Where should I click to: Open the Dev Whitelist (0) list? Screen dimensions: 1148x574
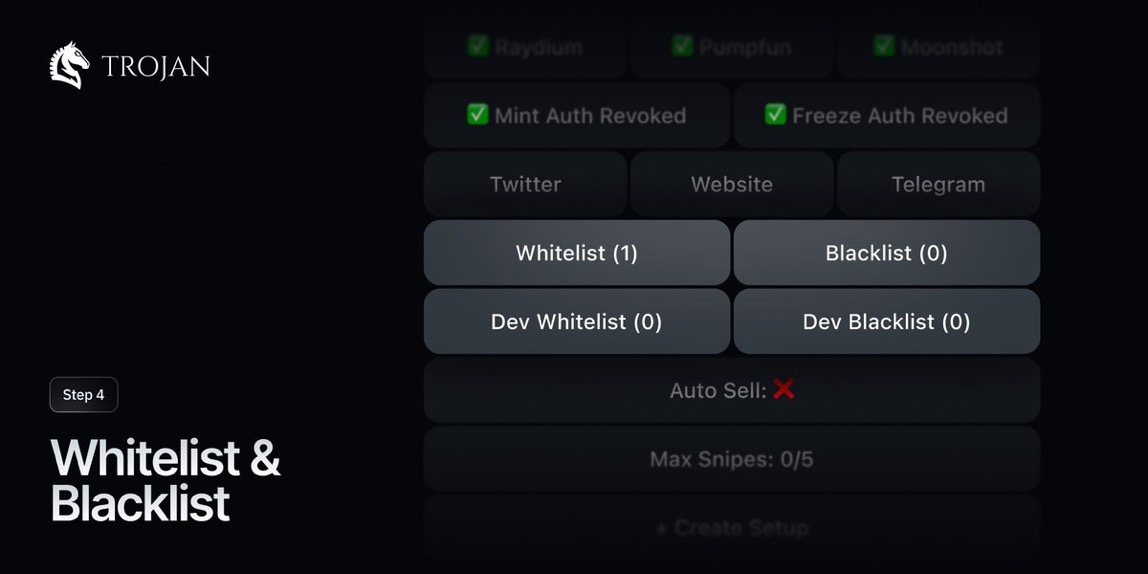[577, 321]
